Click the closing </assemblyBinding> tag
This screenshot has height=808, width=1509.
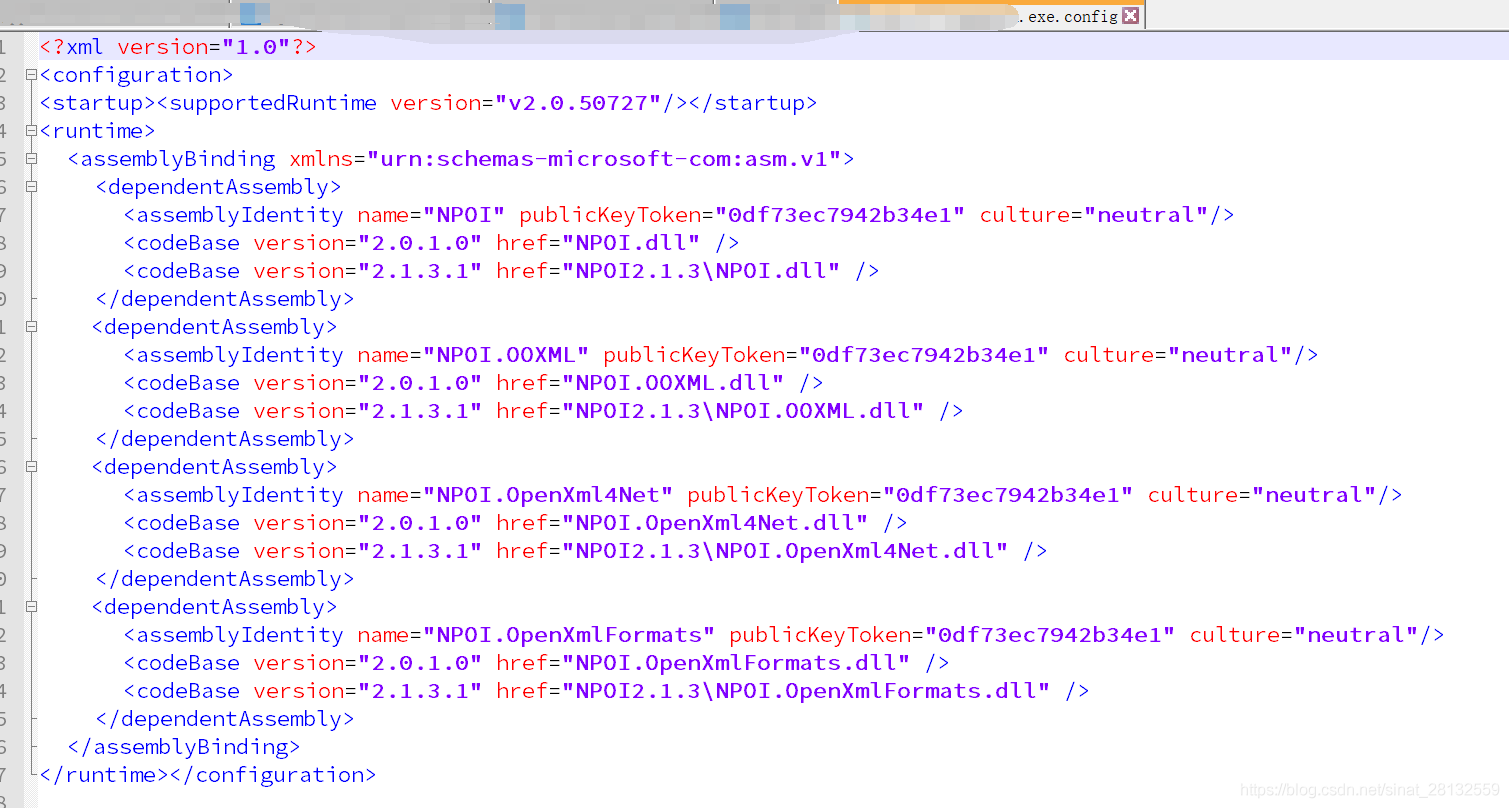(184, 747)
